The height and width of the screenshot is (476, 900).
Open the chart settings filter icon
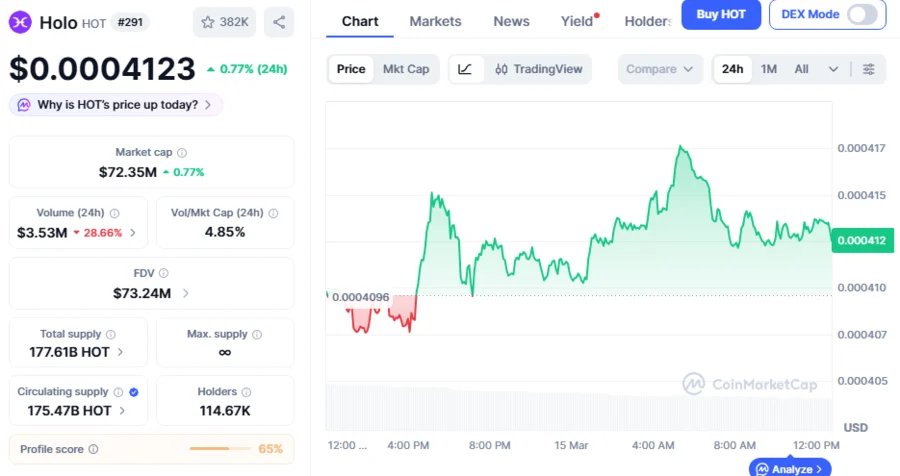click(869, 69)
